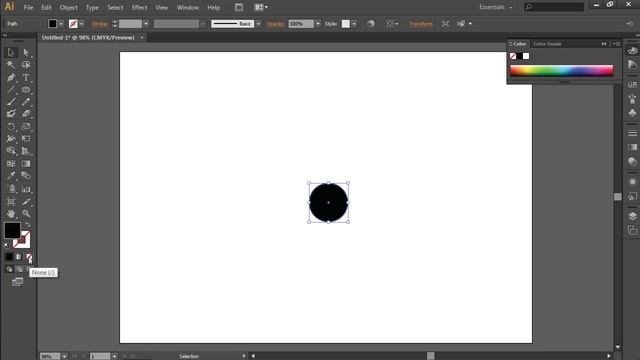Select the Eraser tool

click(26, 114)
